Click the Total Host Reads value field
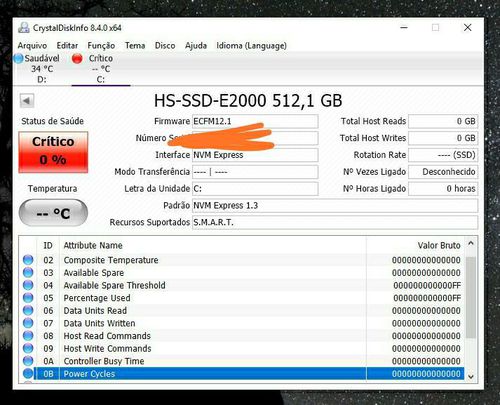 tap(443, 121)
